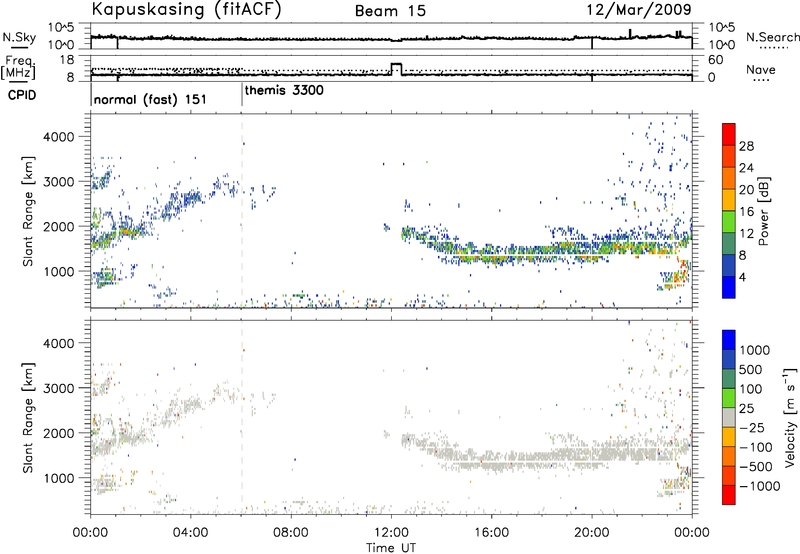The image size is (800, 554).
Task: Click the 16:00 time tick label
Action: (491, 533)
